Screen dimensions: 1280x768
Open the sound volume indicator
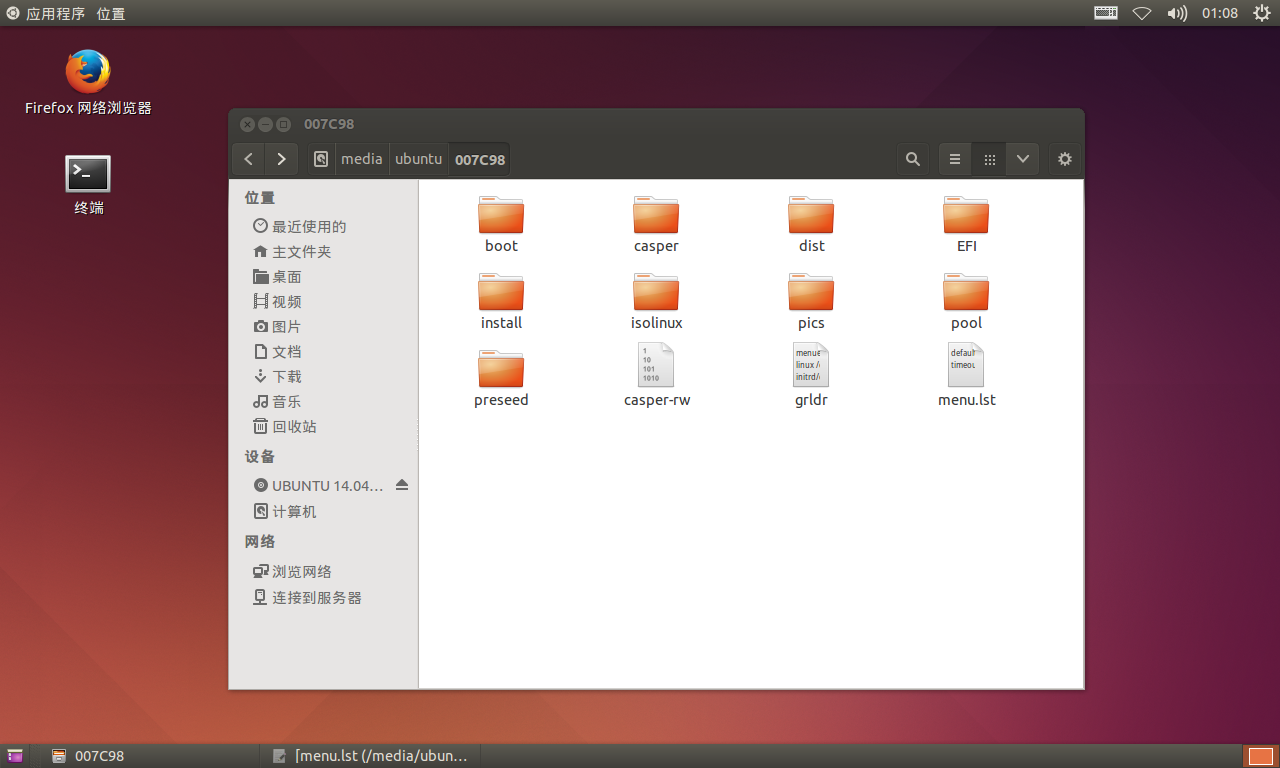(x=1177, y=13)
